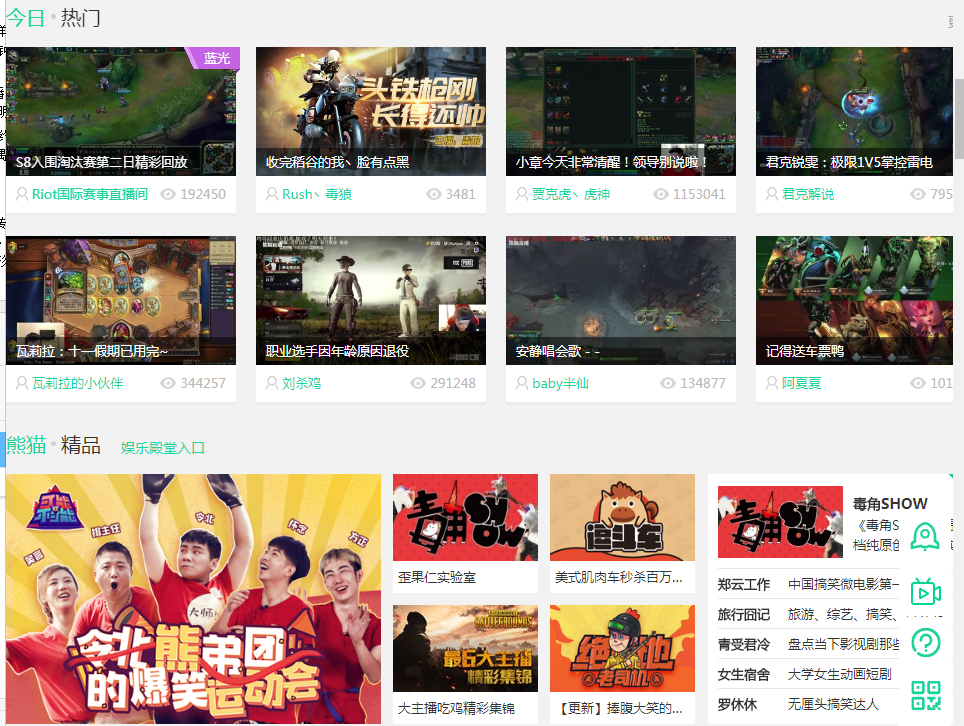Open streamer link 瓦莉拉的小伙伴
Image resolution: width=964 pixels, height=726 pixels.
pos(77,383)
